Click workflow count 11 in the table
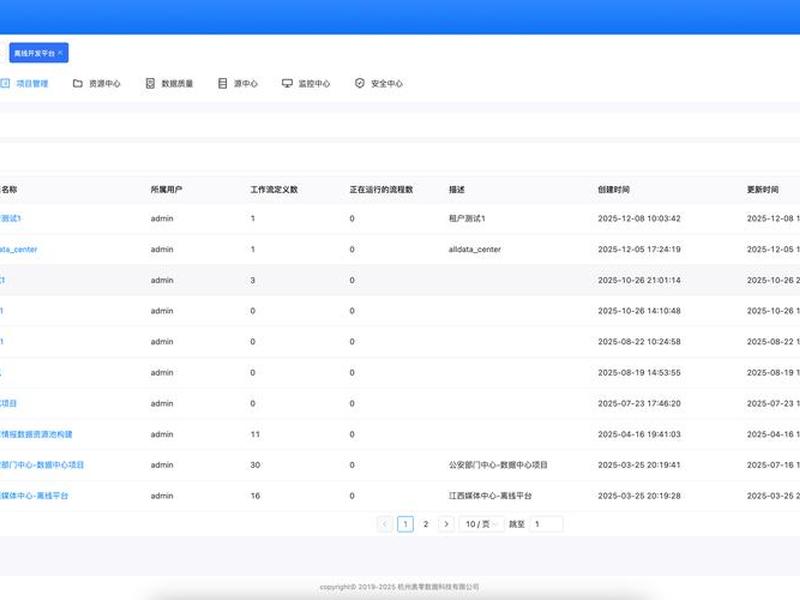Viewport: 800px width, 600px height. (255, 434)
